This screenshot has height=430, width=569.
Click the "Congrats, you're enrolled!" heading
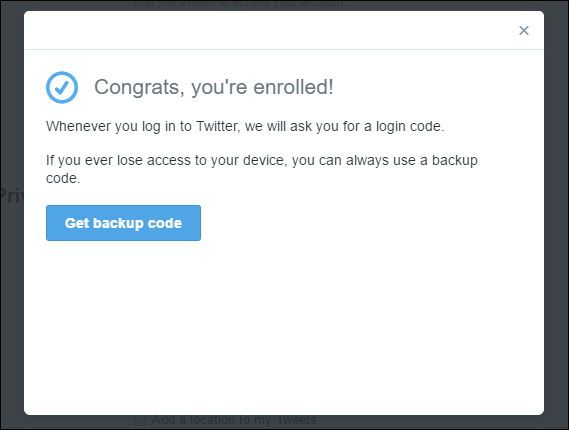[214, 87]
